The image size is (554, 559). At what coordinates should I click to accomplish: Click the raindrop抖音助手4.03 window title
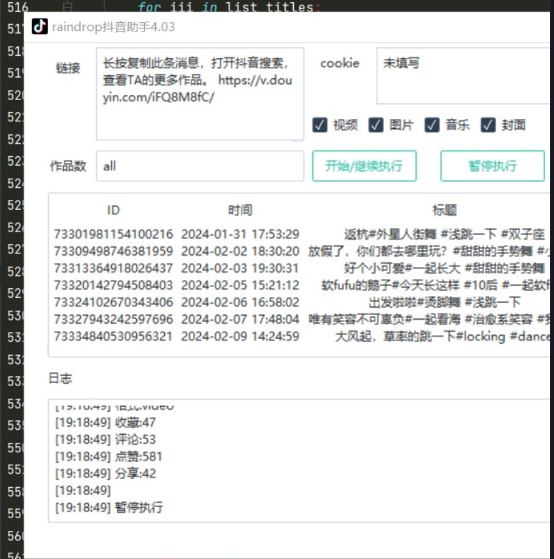click(x=113, y=27)
